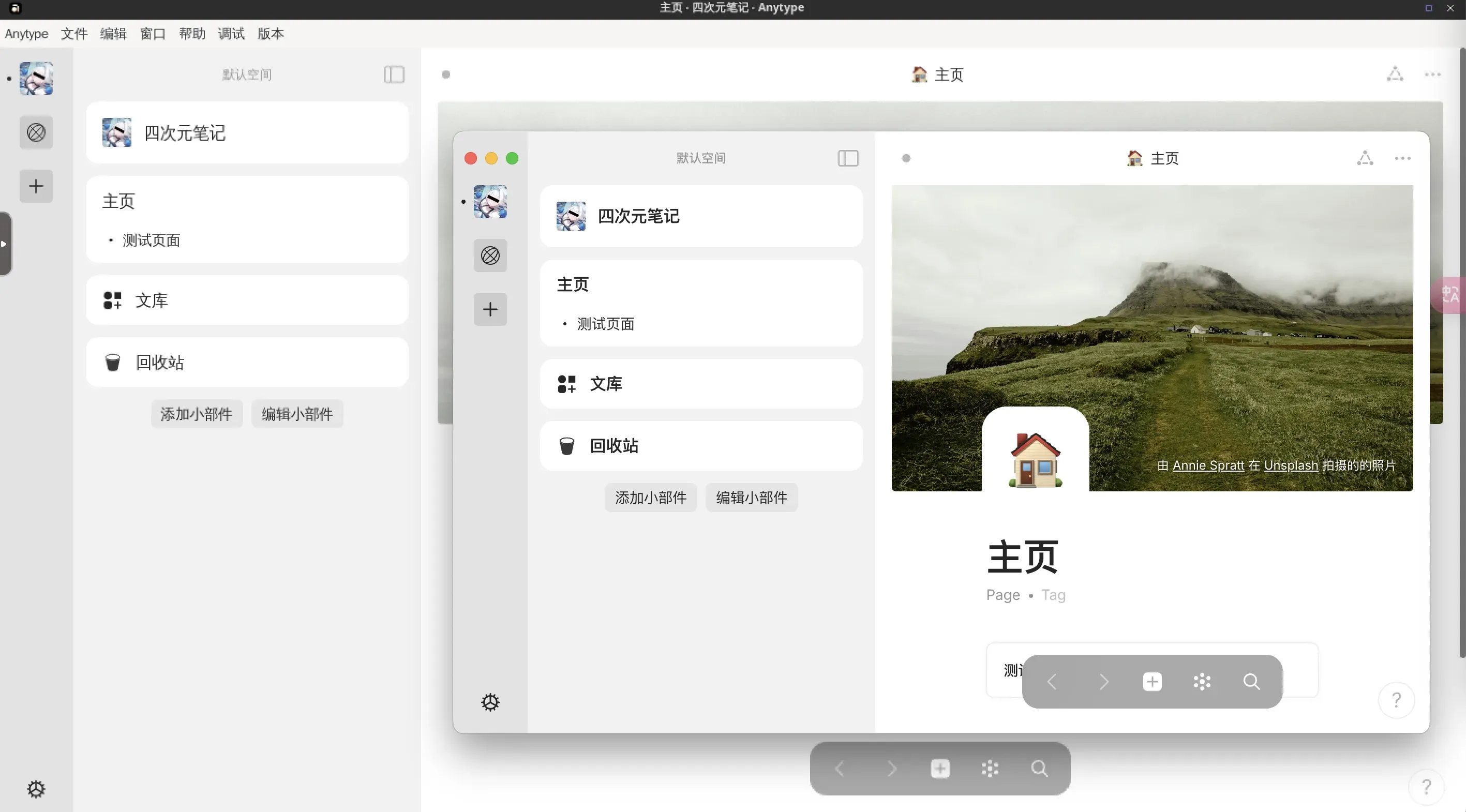Click the sync status dot left of the top header
This screenshot has width=1466, height=812.
pos(445,74)
